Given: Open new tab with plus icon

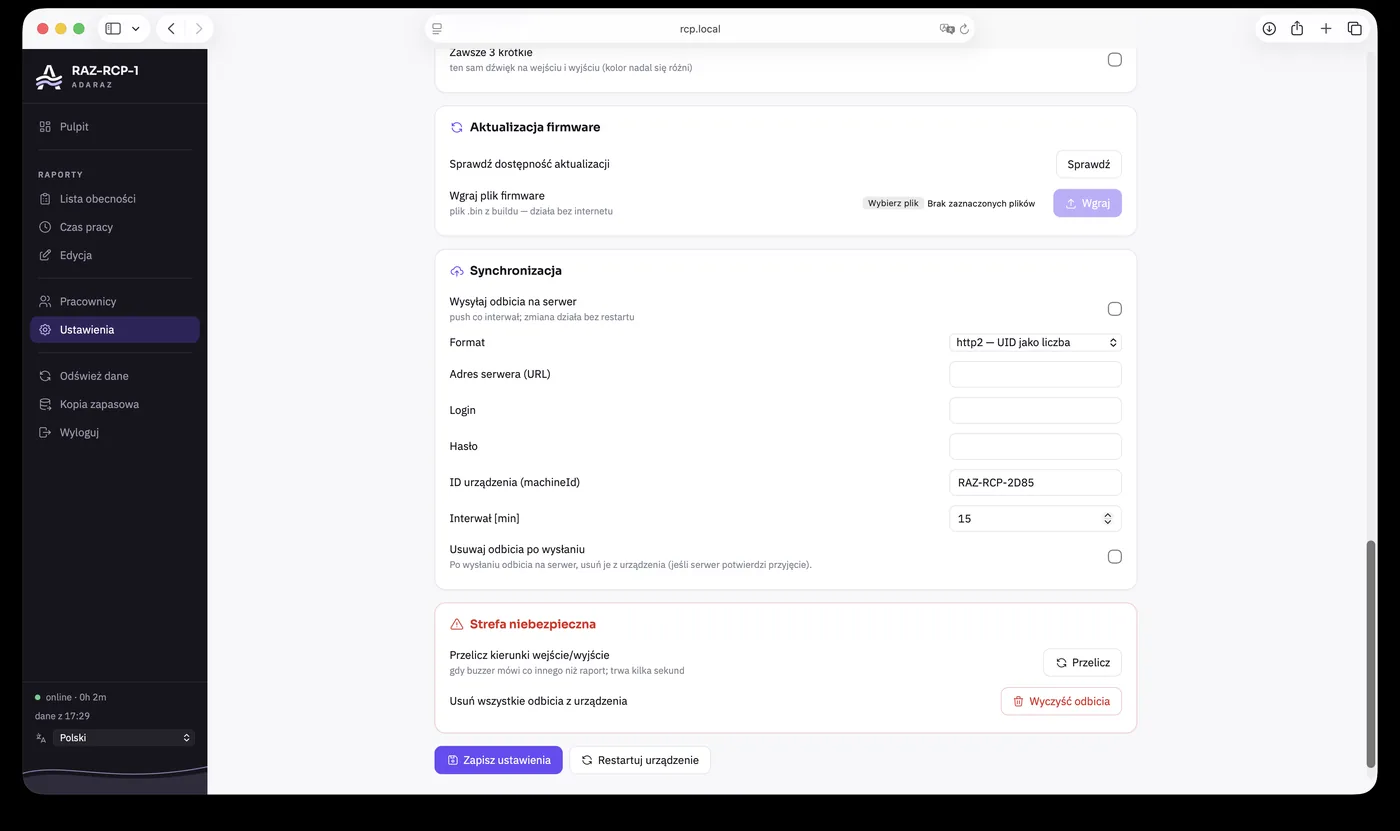Looking at the screenshot, I should click(1326, 29).
